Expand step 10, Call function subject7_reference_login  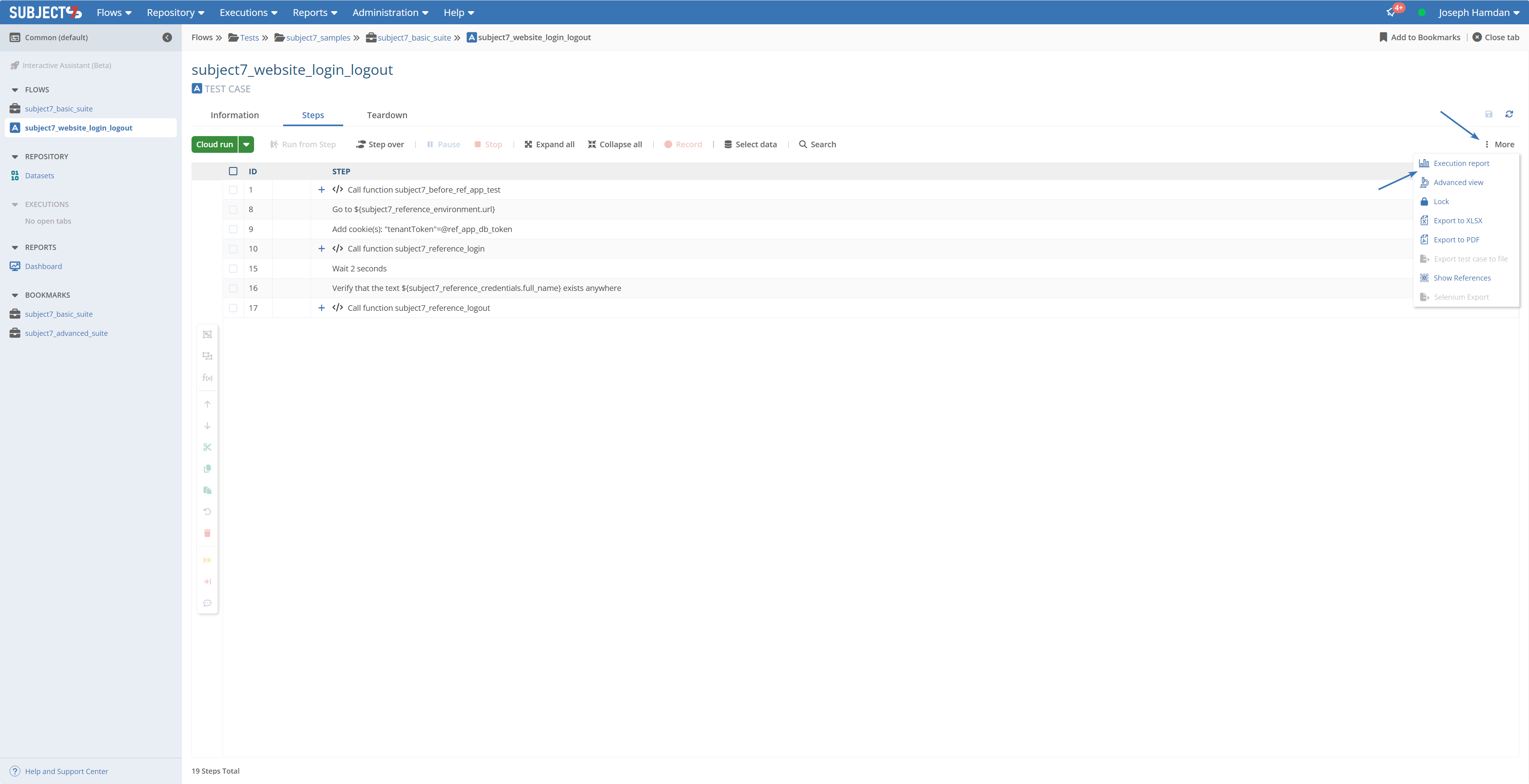coord(322,248)
